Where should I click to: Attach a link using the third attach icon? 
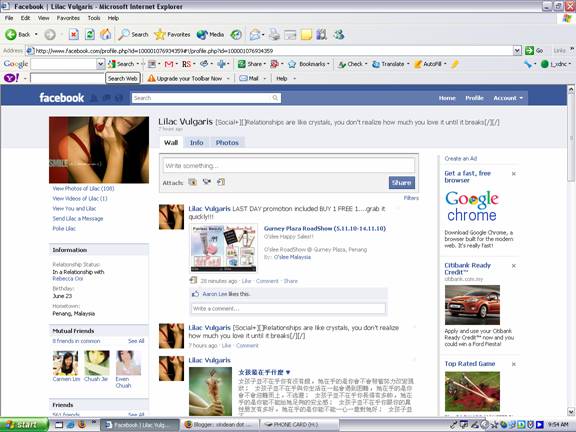click(221, 182)
